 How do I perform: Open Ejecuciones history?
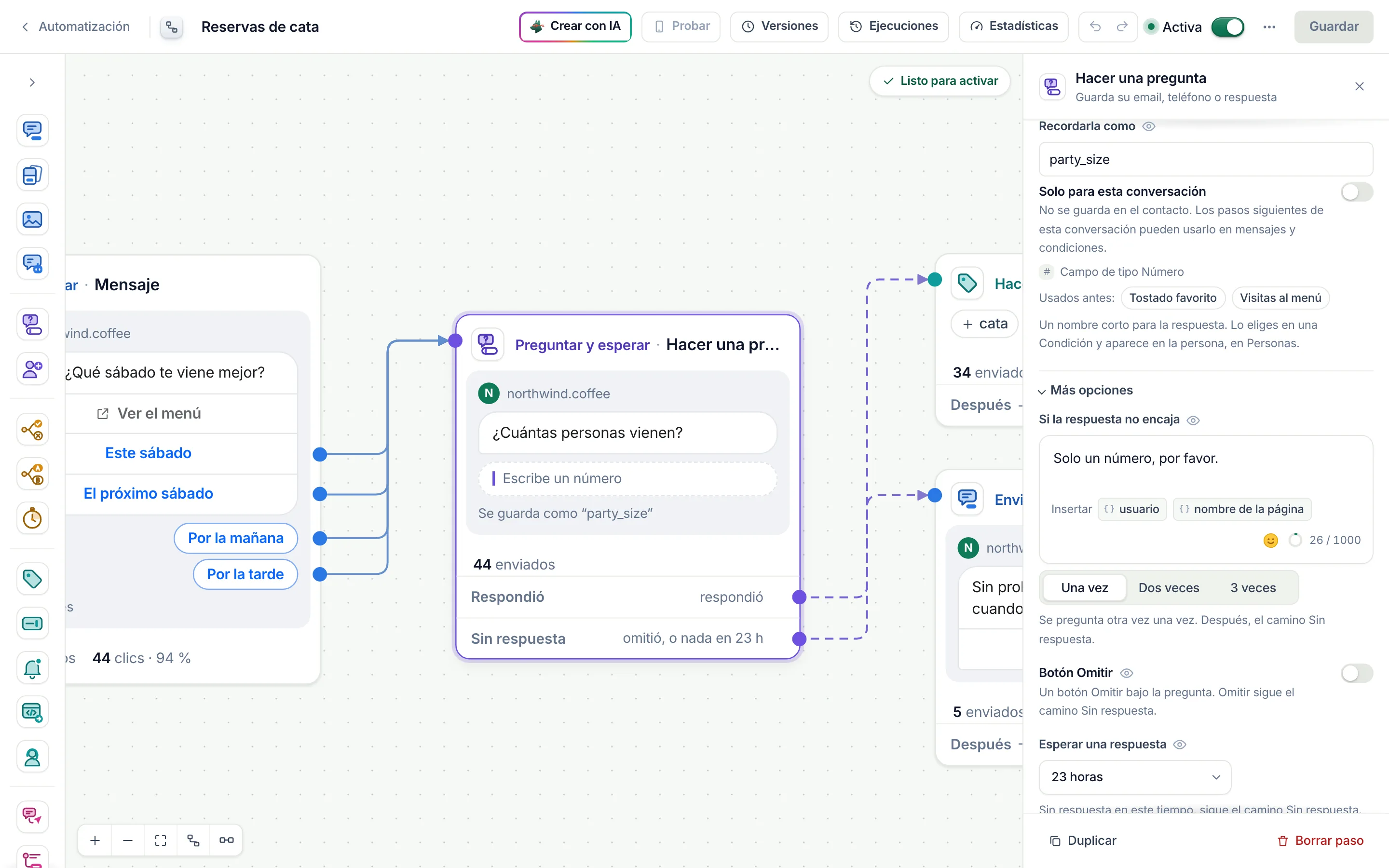[x=893, y=27]
